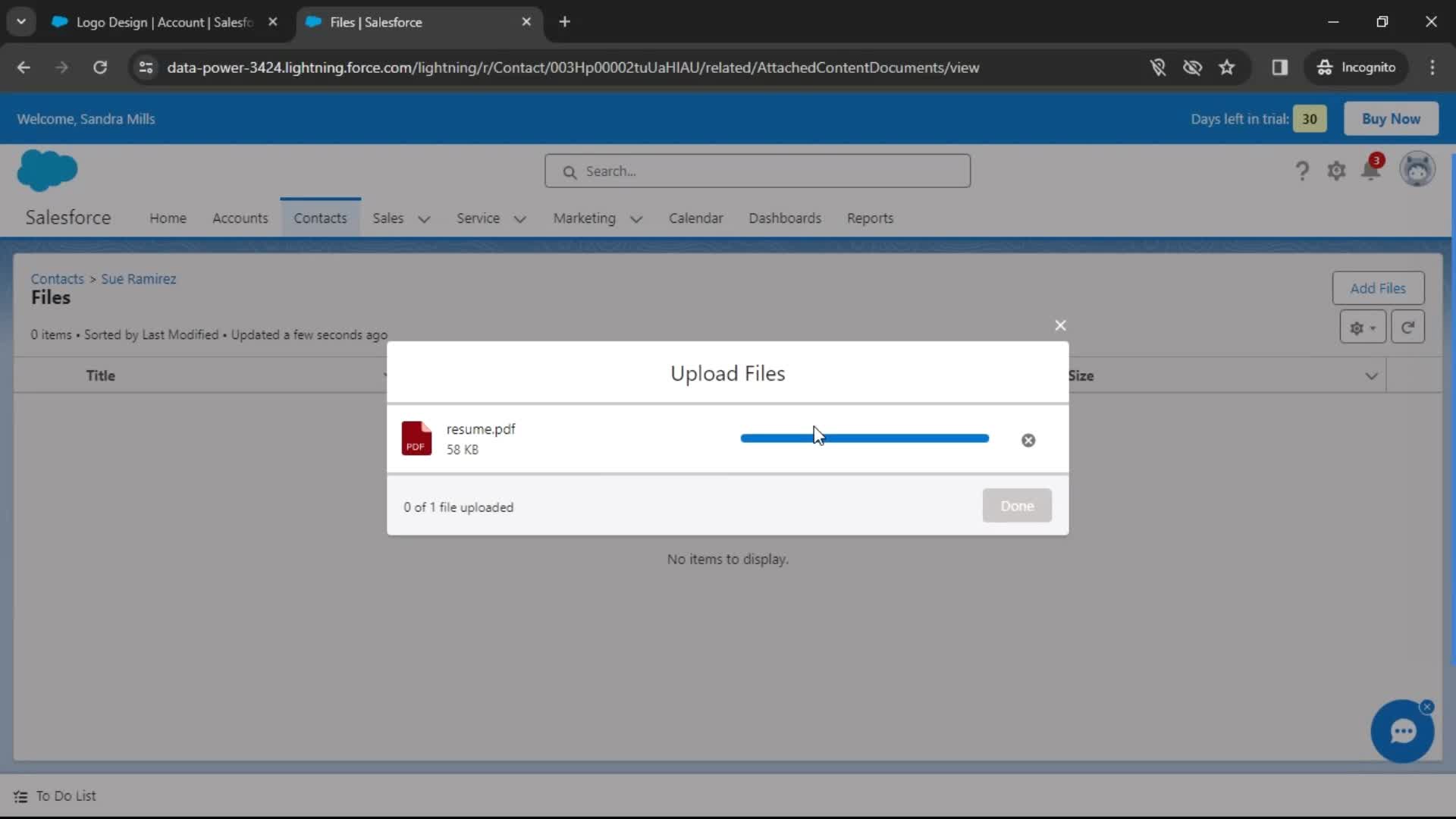This screenshot has width=1456, height=819.
Task: Open the Setup gear icon
Action: coord(1336,171)
